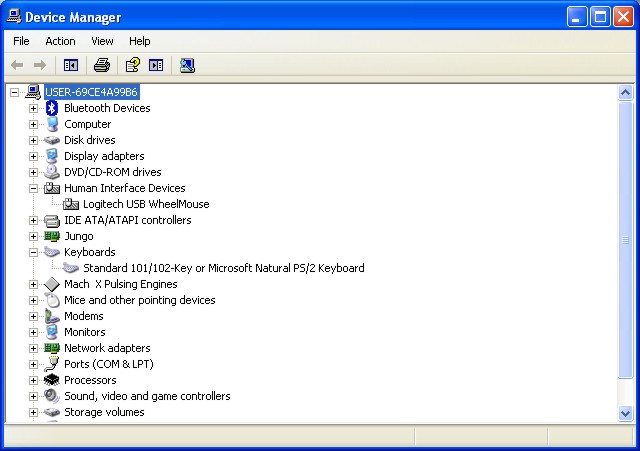Click the DVD/CD-ROM drives icon

(52, 172)
